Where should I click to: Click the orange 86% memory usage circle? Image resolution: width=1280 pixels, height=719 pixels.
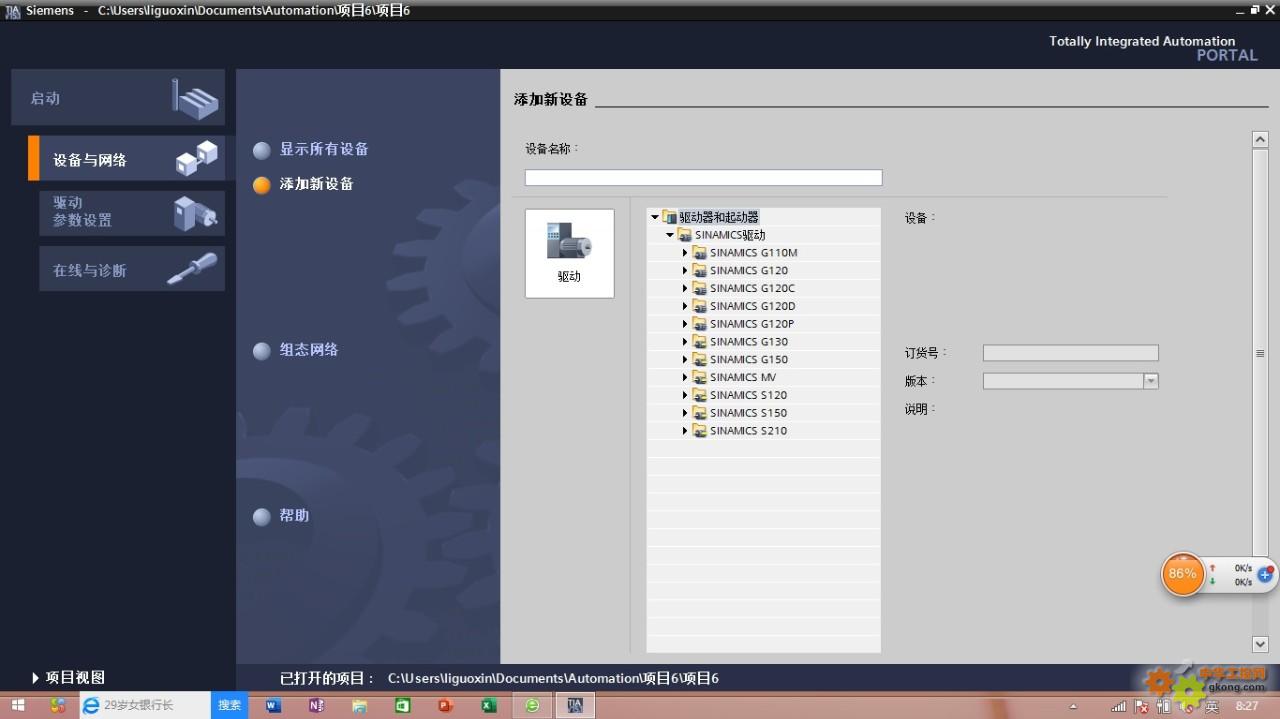[1182, 574]
